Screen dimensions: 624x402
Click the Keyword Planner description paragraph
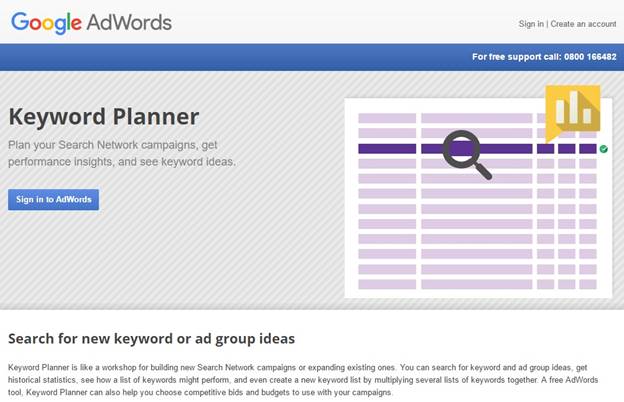(303, 380)
